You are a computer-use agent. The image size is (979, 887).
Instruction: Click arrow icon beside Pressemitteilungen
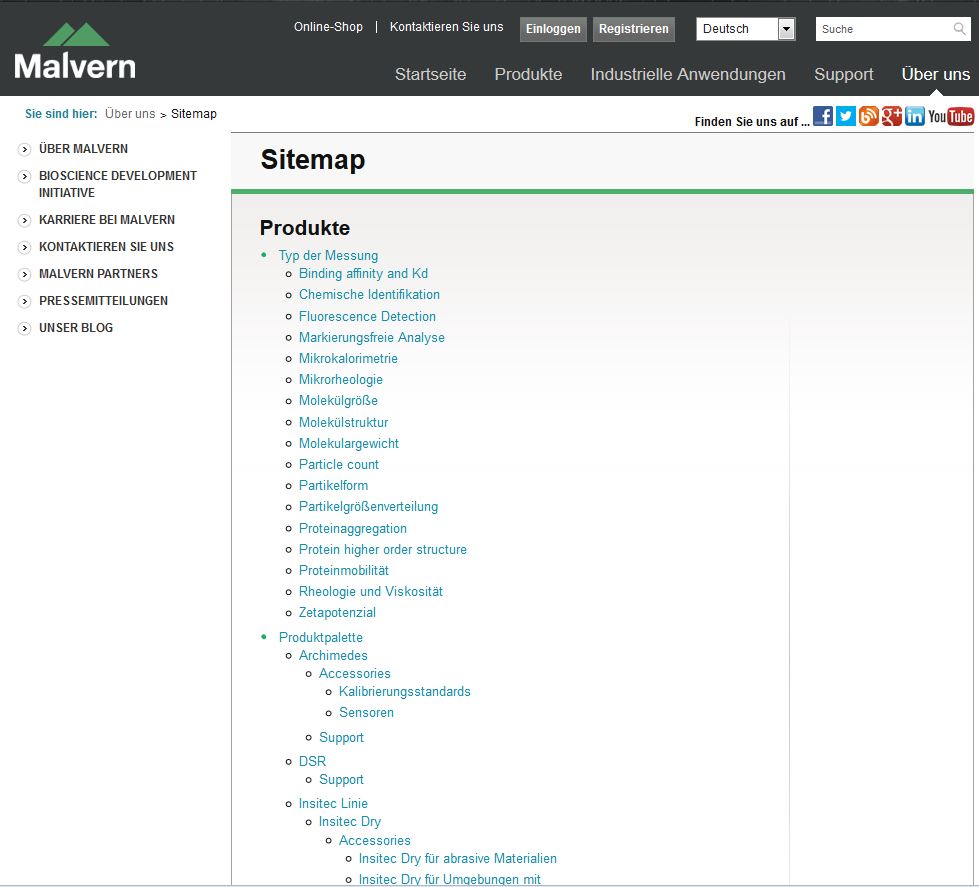(x=24, y=301)
